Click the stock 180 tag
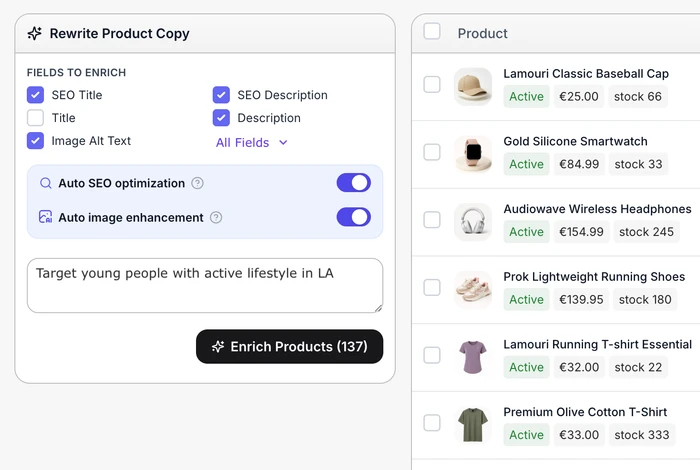700x470 pixels. point(645,299)
